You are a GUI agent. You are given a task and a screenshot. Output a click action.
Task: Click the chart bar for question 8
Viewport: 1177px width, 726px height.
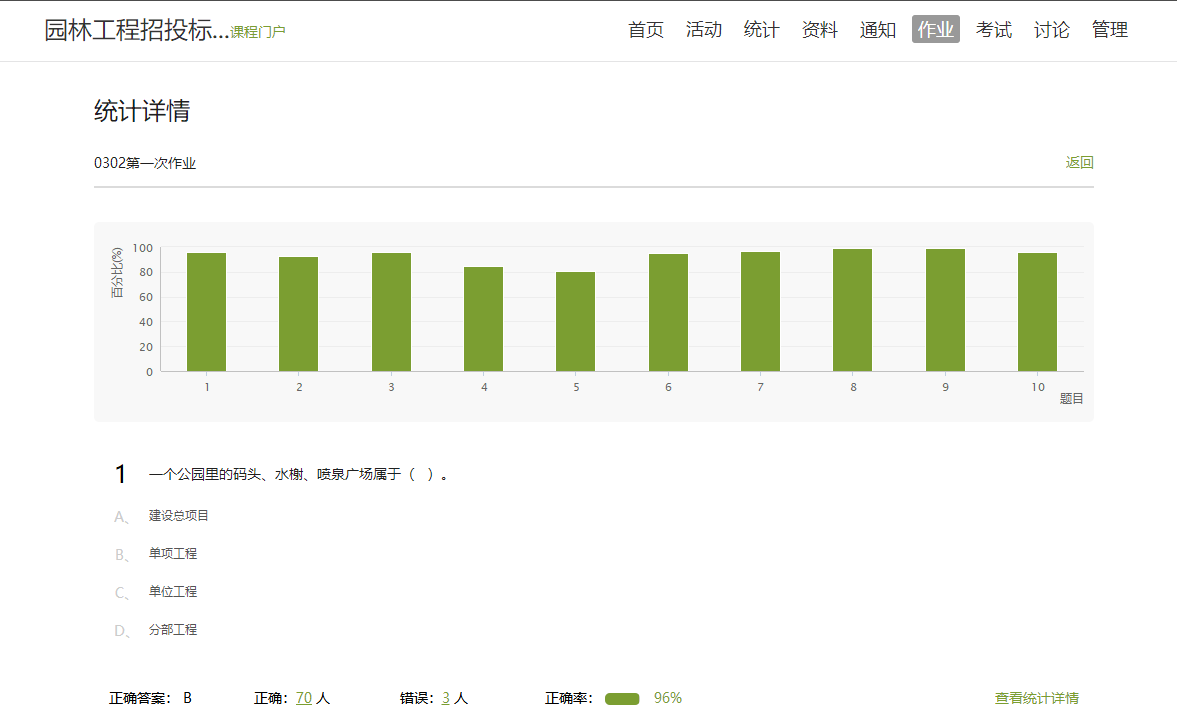click(x=852, y=310)
